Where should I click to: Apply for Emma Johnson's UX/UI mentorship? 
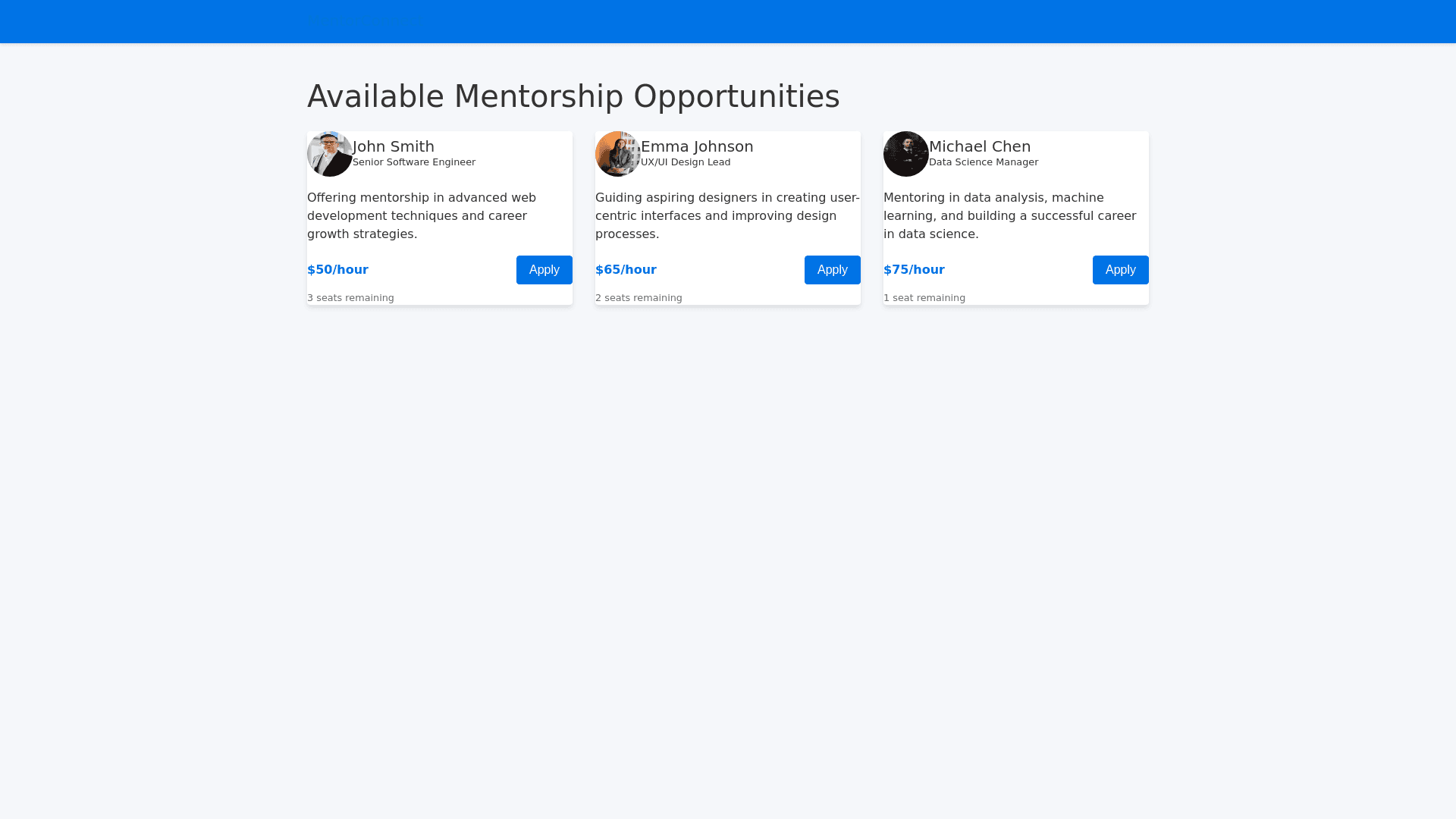pos(832,270)
